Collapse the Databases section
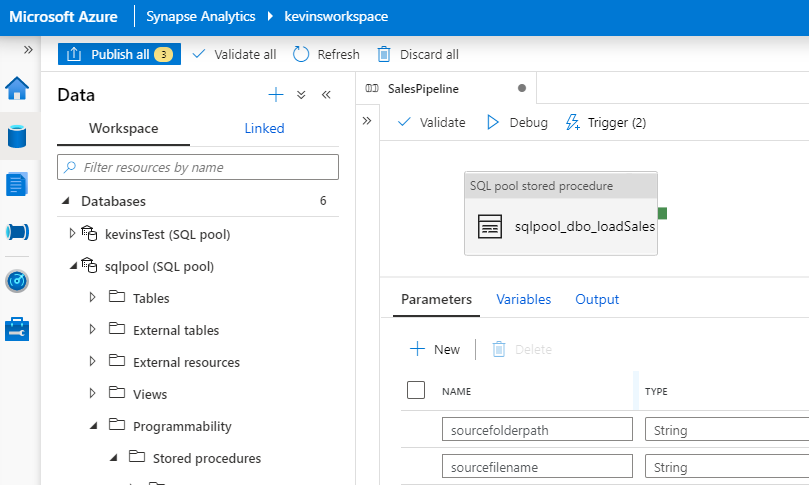The width and height of the screenshot is (809, 485). click(66, 201)
